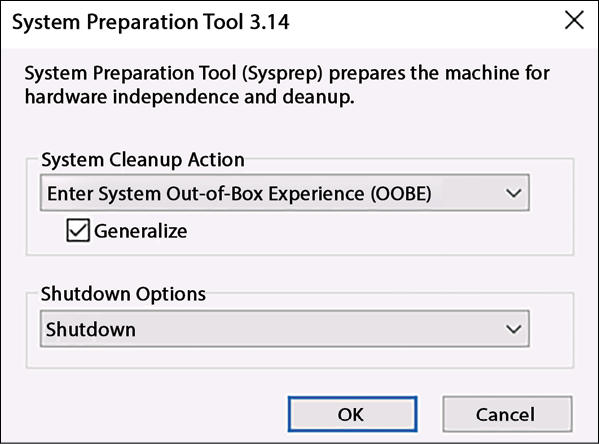This screenshot has width=599, height=444.
Task: Expand the chevron beside the OOBE option
Action: [513, 193]
